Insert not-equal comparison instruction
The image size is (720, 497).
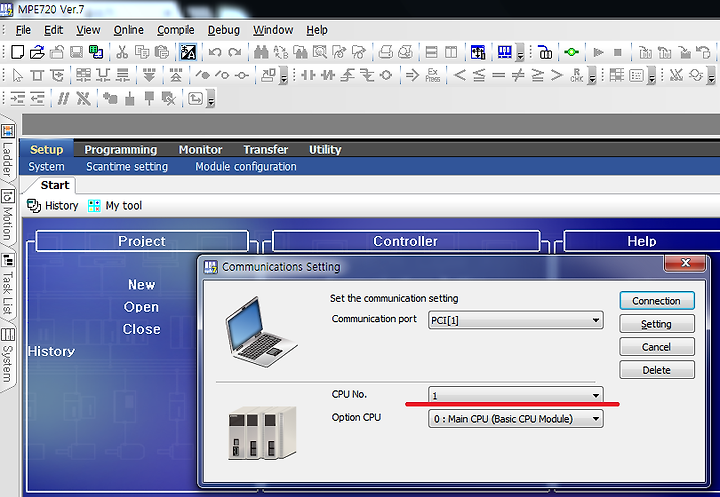(x=518, y=75)
